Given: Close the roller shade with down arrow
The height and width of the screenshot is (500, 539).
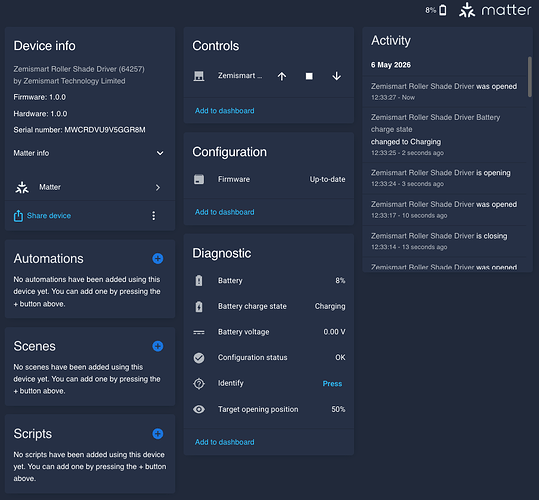Looking at the screenshot, I should pos(337,76).
